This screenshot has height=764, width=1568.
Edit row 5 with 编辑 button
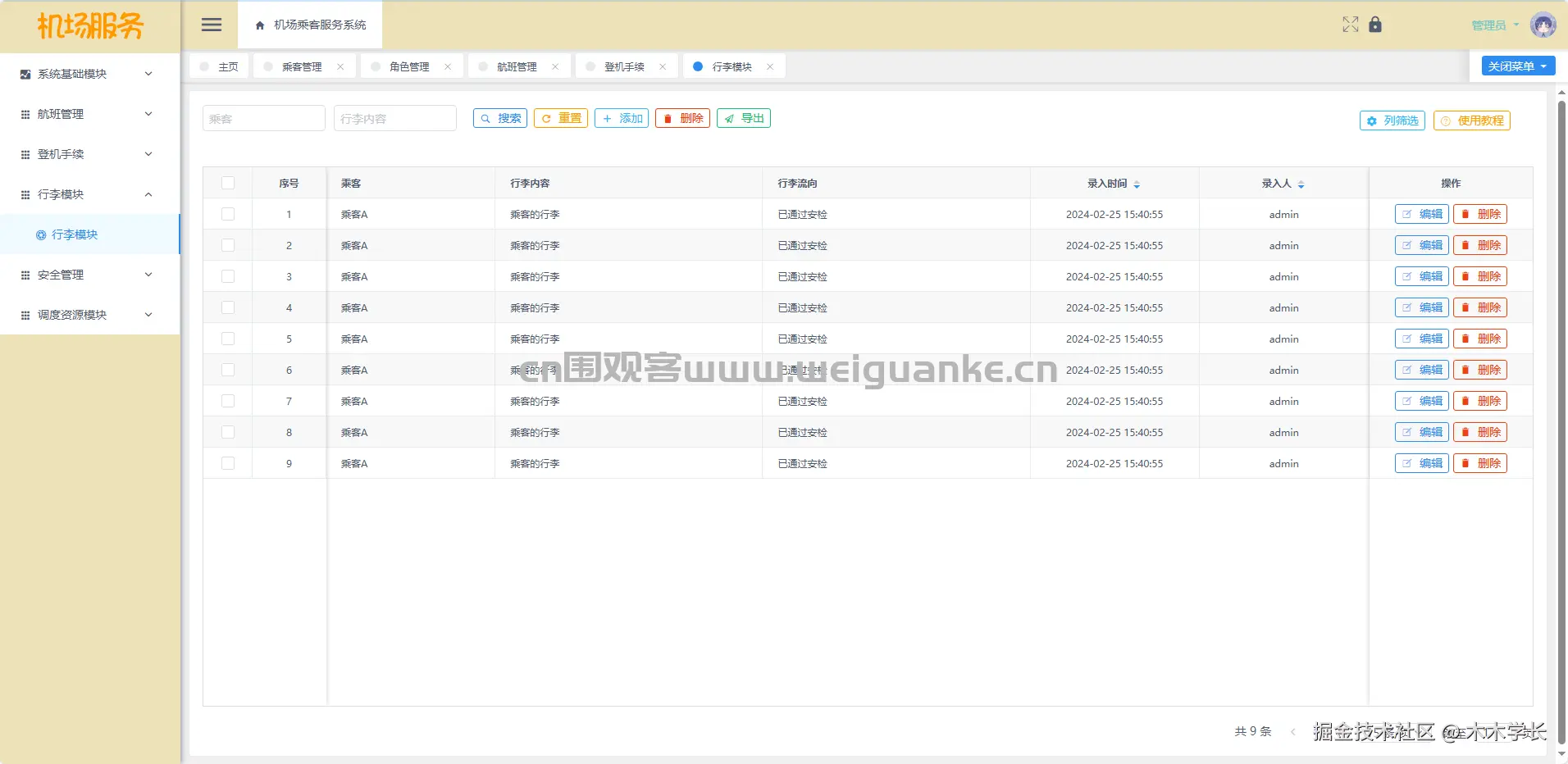pos(1422,339)
